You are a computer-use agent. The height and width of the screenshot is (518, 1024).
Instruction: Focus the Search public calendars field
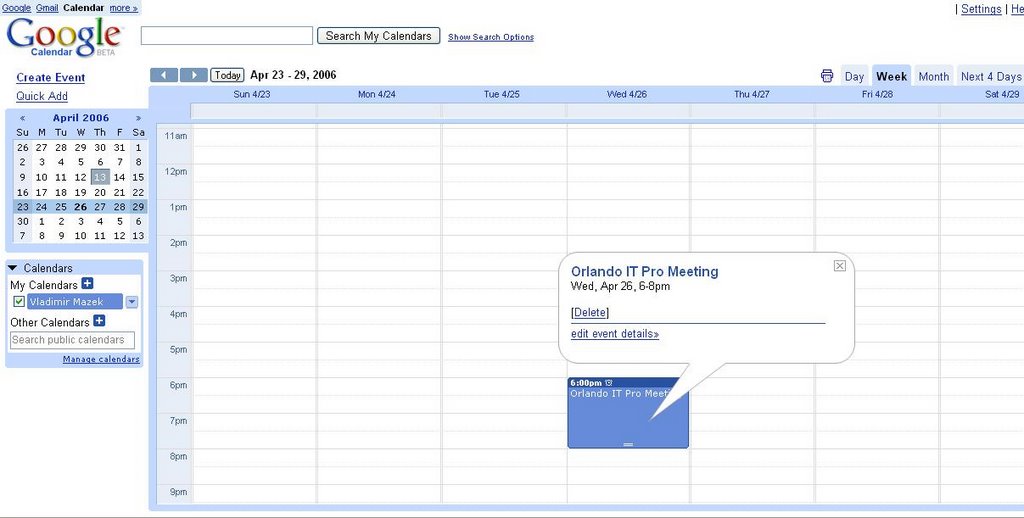pos(72,340)
